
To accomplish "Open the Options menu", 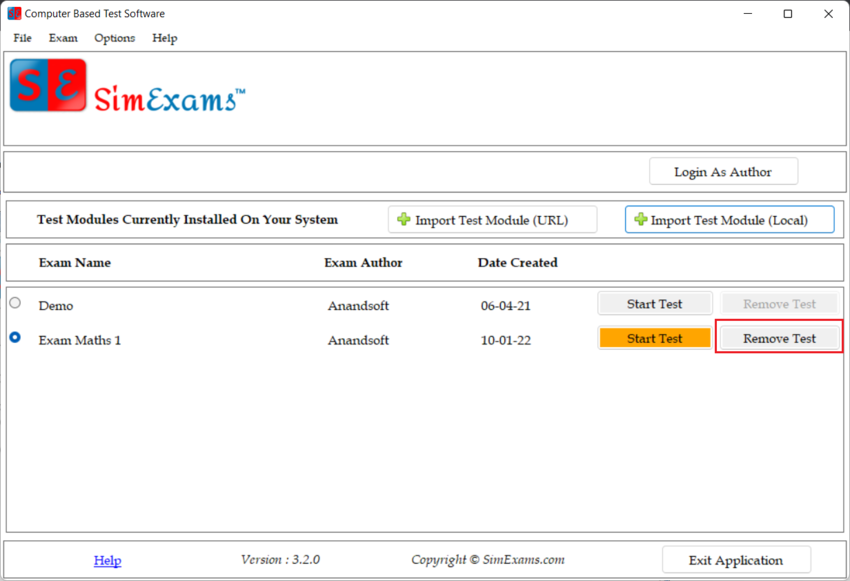I will coord(114,38).
